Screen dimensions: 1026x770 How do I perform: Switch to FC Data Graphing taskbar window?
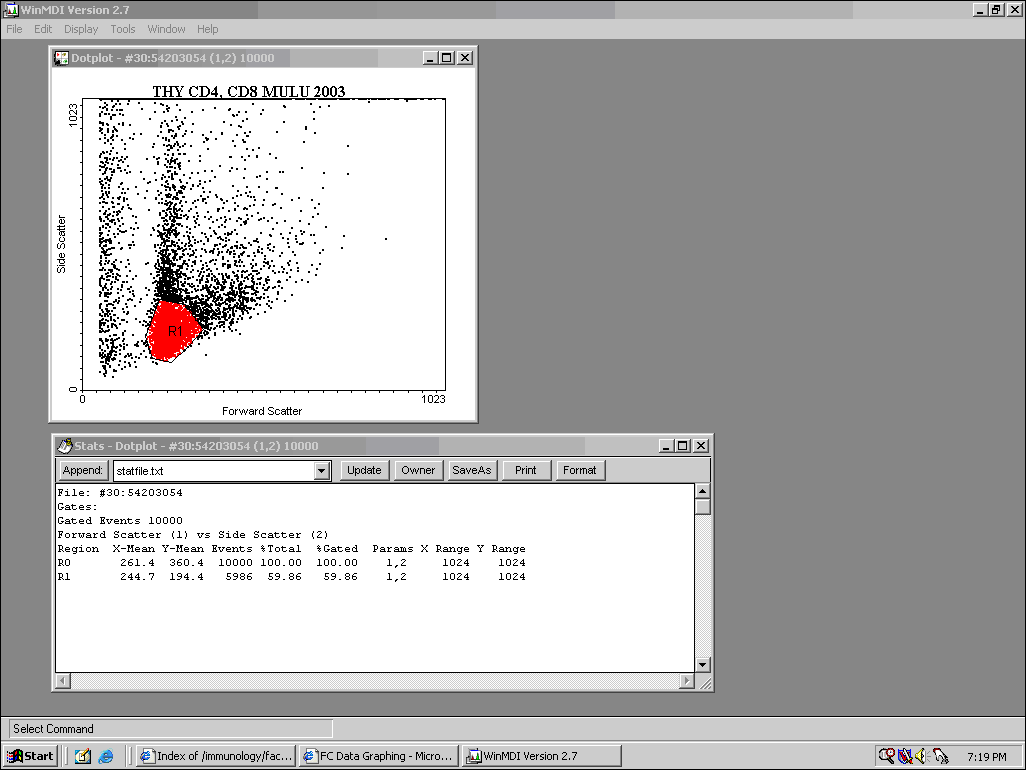click(x=379, y=756)
